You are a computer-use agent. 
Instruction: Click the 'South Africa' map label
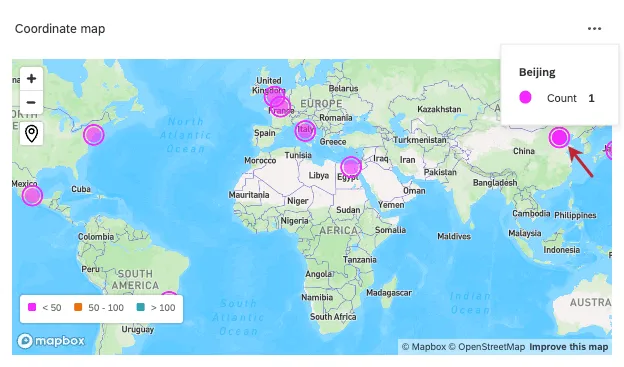click(333, 317)
